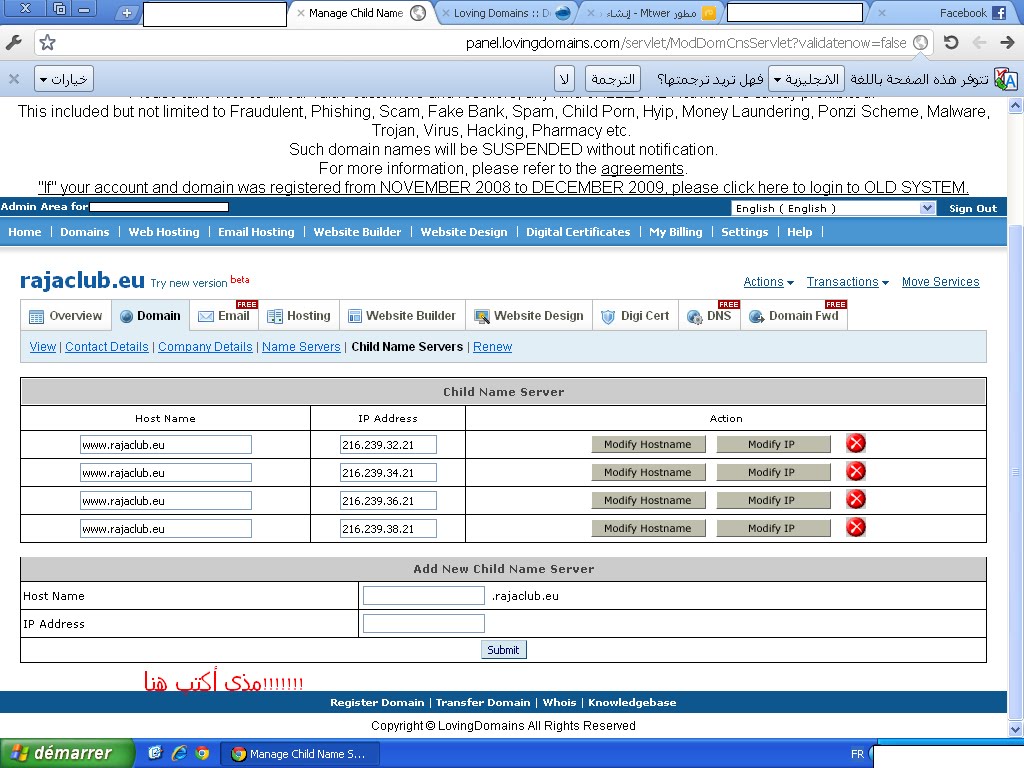
Task: Click the Whois footer link
Action: coord(559,703)
